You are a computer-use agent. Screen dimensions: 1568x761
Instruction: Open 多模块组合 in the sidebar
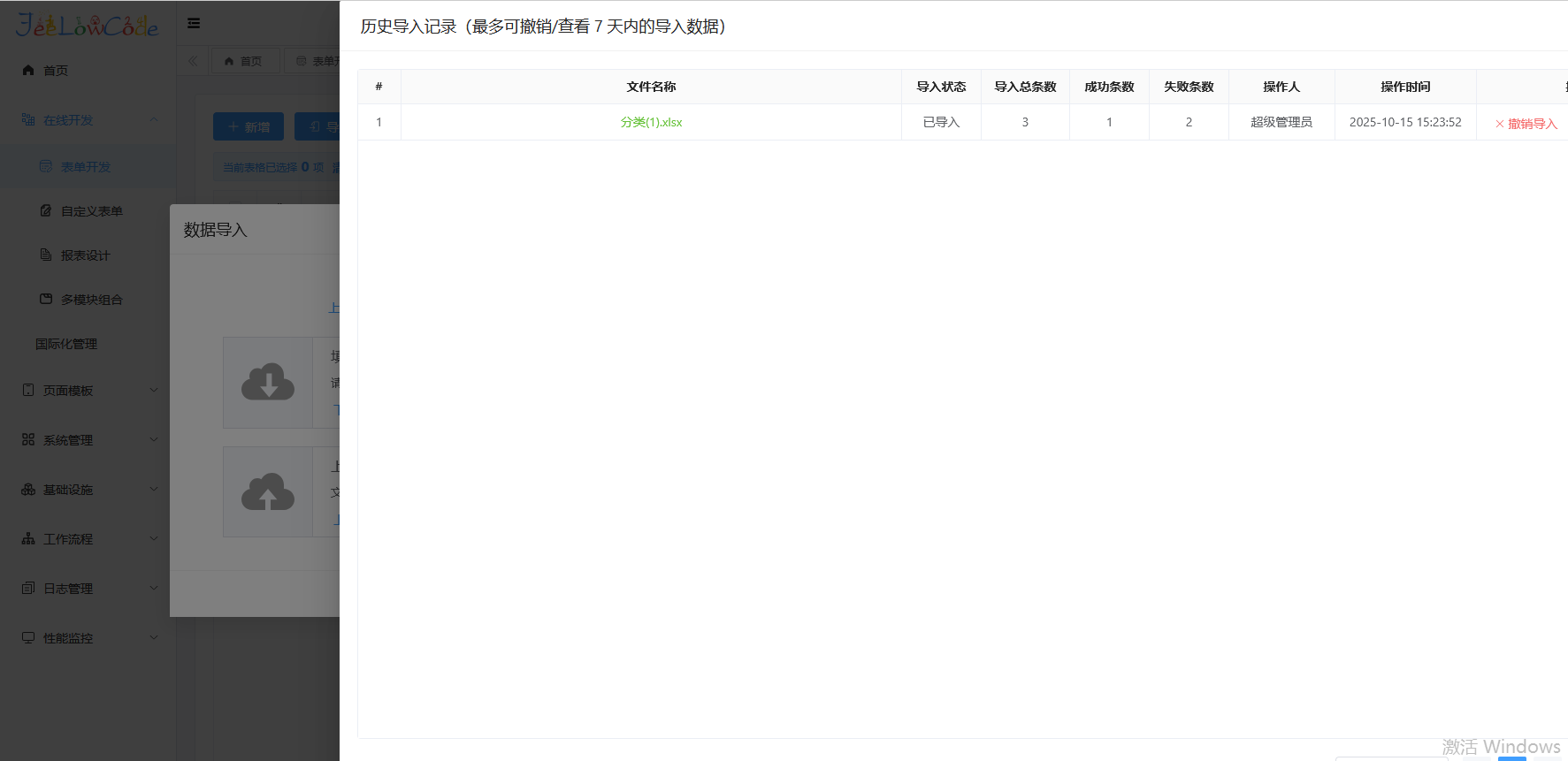click(x=88, y=299)
